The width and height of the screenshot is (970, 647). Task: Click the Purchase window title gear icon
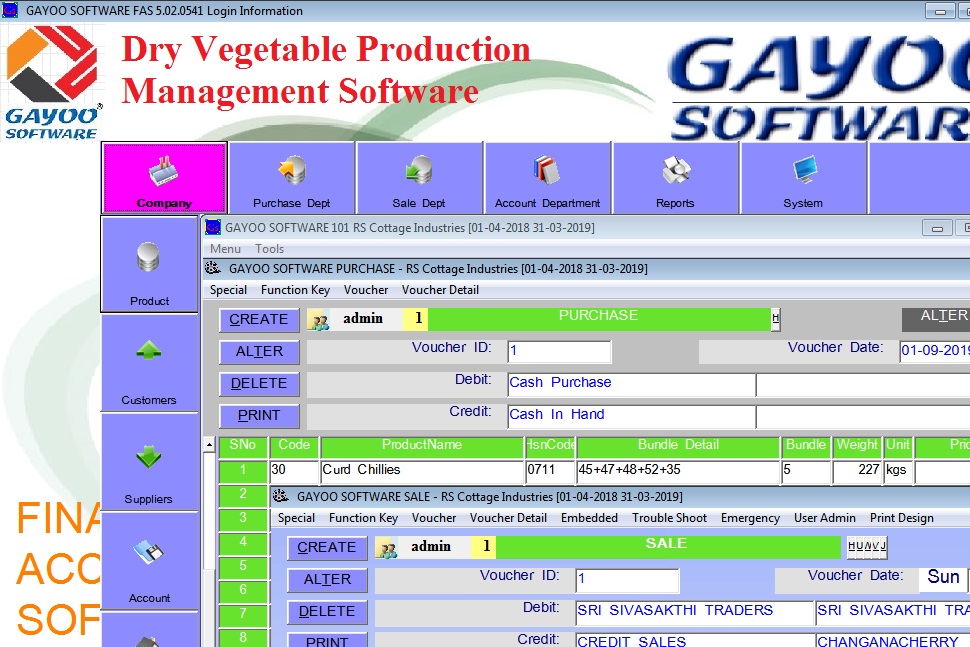pyautogui.click(x=213, y=268)
